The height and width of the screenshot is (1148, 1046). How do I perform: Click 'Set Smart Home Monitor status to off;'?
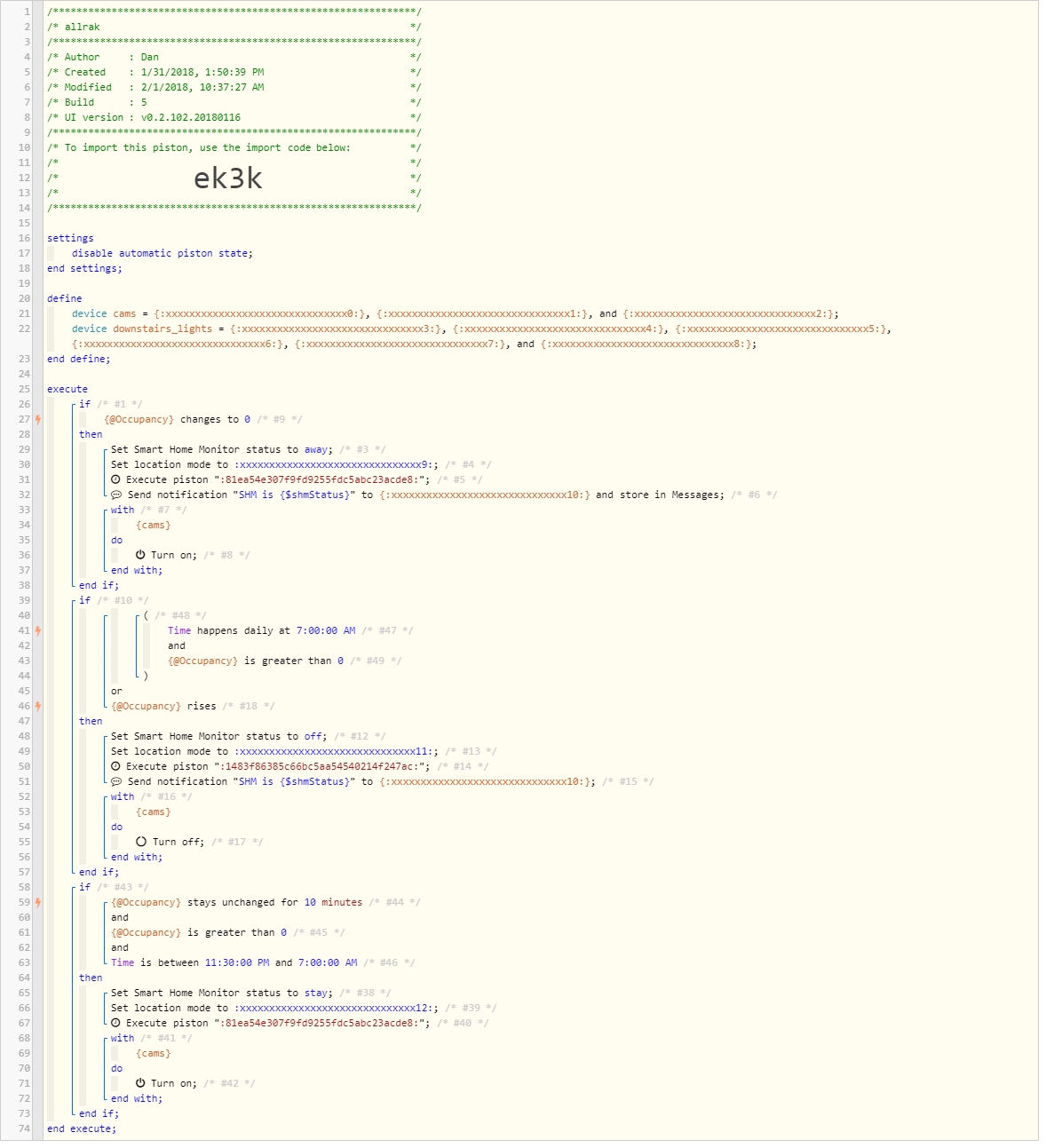point(218,736)
